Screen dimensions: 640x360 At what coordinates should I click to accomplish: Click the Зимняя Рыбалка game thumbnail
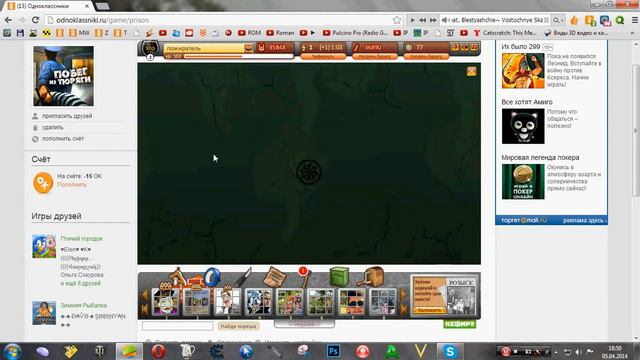click(44, 313)
